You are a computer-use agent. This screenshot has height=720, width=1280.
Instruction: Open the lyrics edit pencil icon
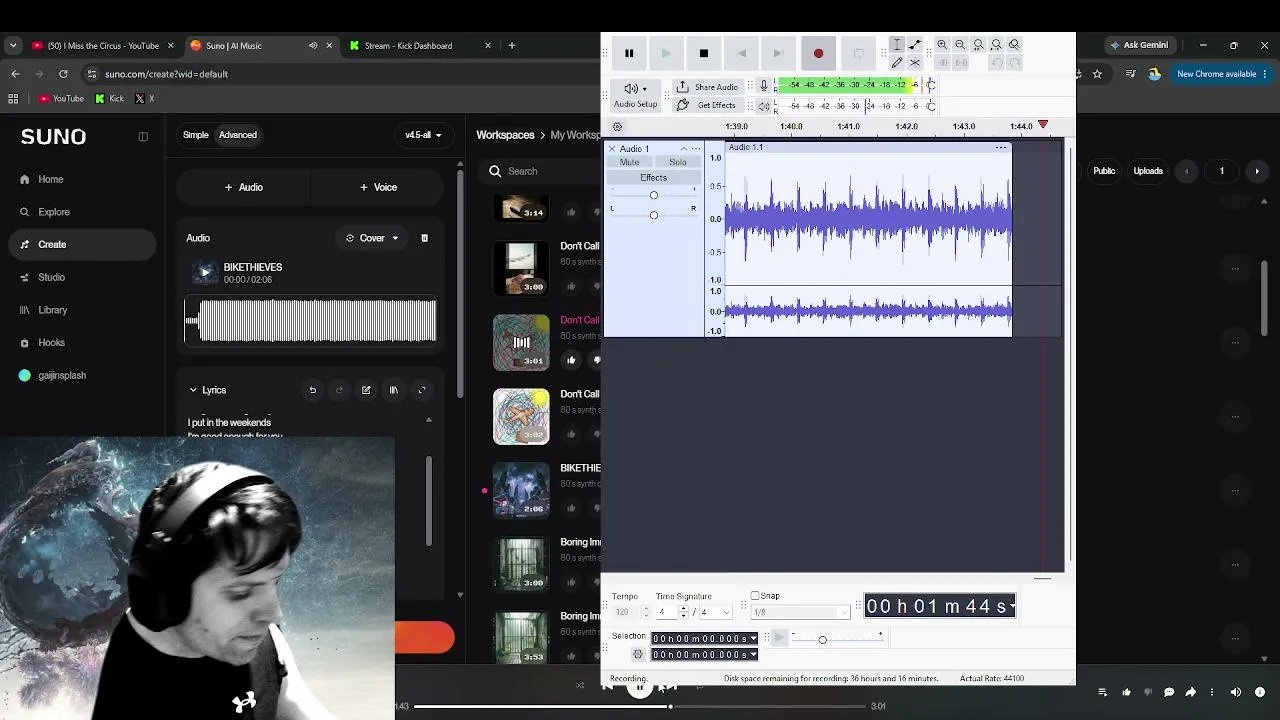pos(366,390)
